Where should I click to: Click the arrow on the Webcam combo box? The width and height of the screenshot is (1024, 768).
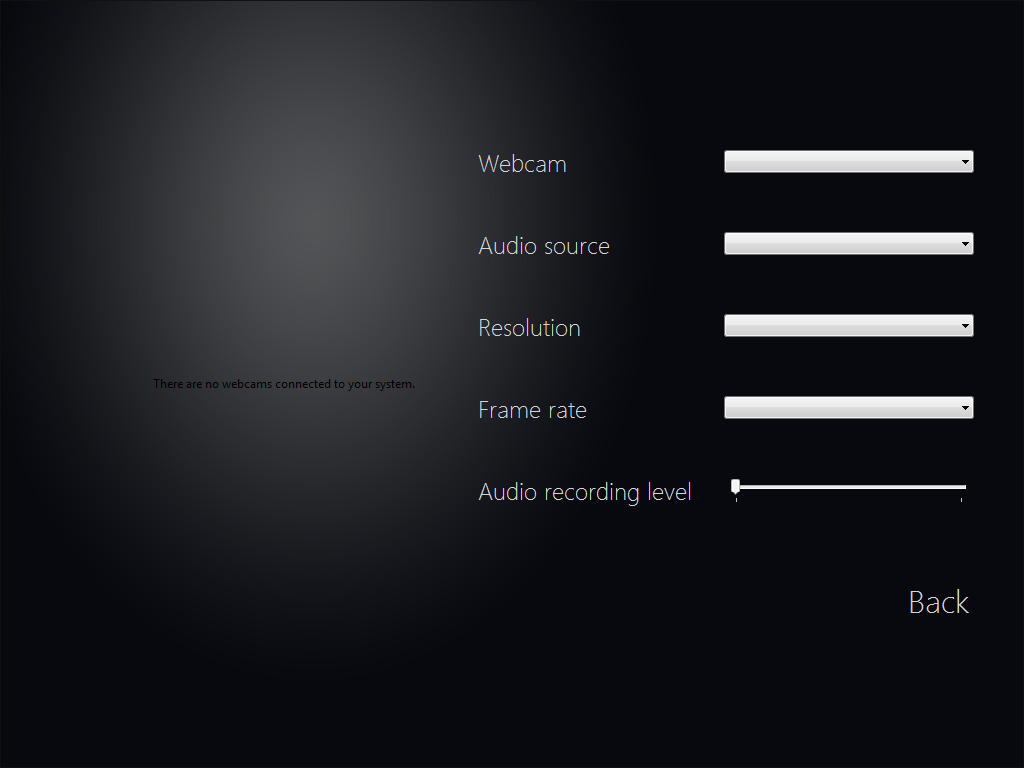pos(965,162)
